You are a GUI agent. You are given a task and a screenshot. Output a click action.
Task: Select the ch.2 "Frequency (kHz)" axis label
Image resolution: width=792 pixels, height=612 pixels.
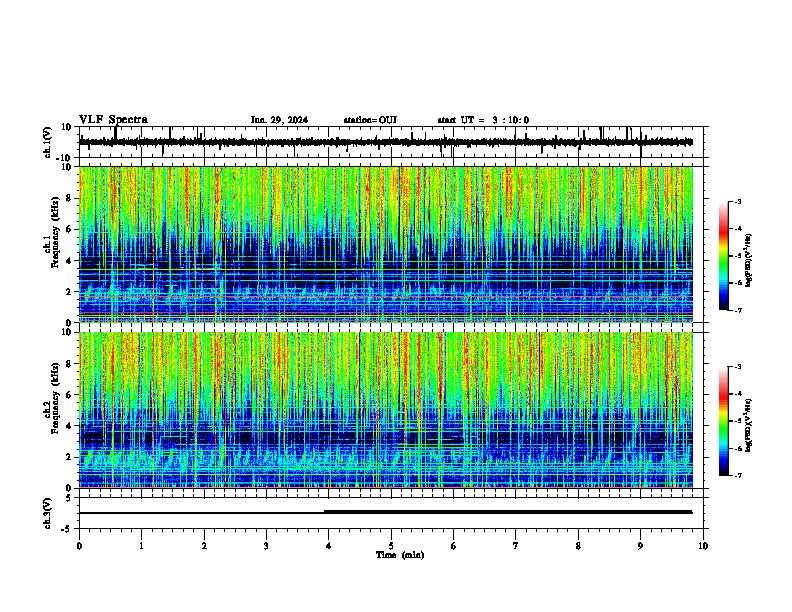(x=55, y=398)
